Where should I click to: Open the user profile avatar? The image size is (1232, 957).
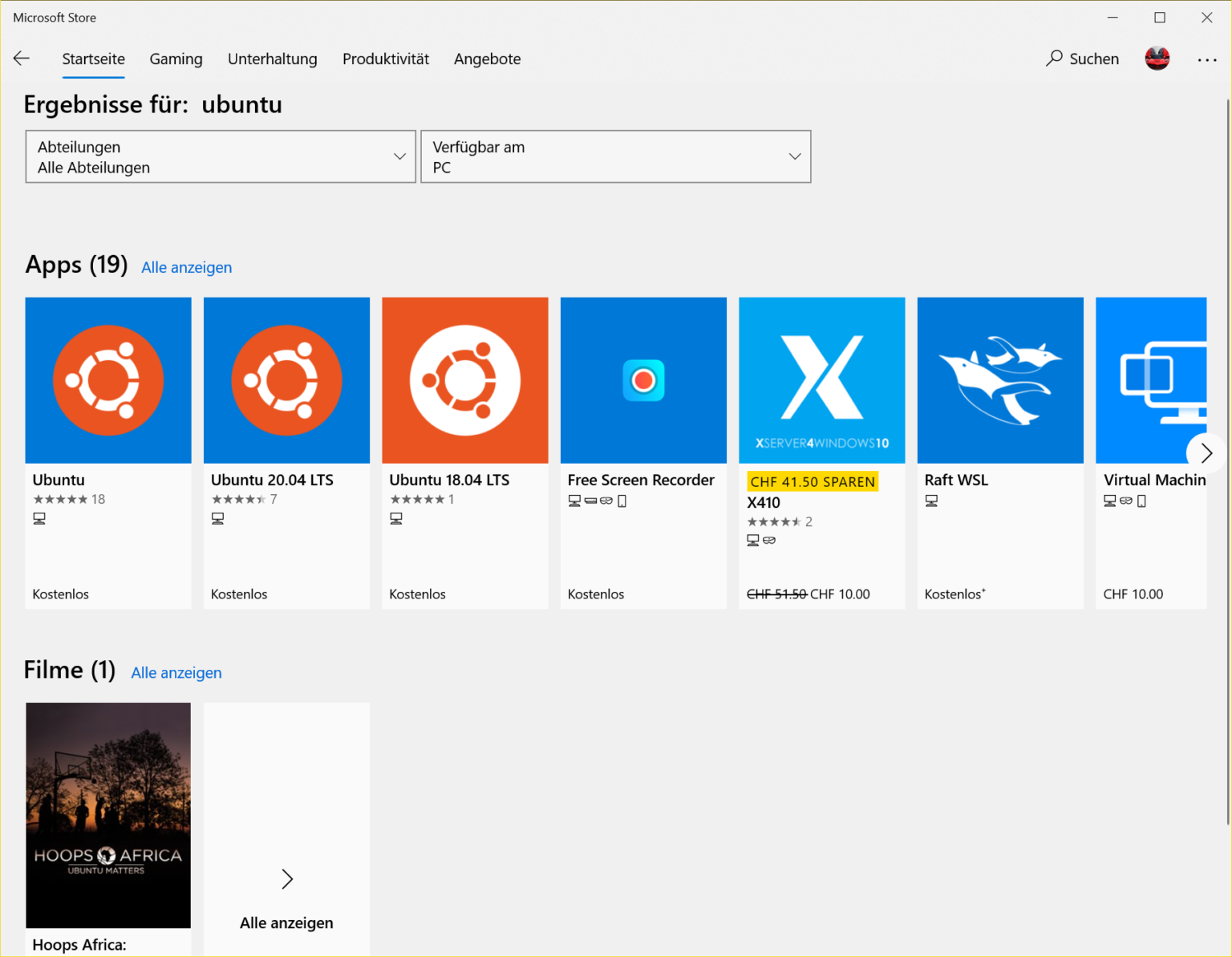tap(1157, 59)
